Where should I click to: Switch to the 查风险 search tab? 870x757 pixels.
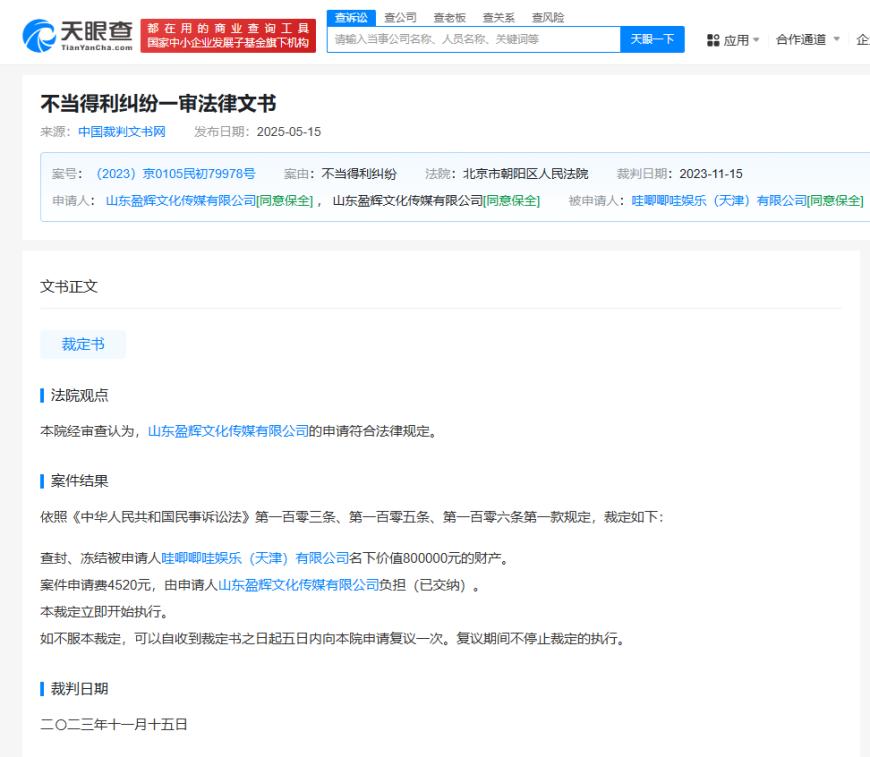[x=548, y=18]
